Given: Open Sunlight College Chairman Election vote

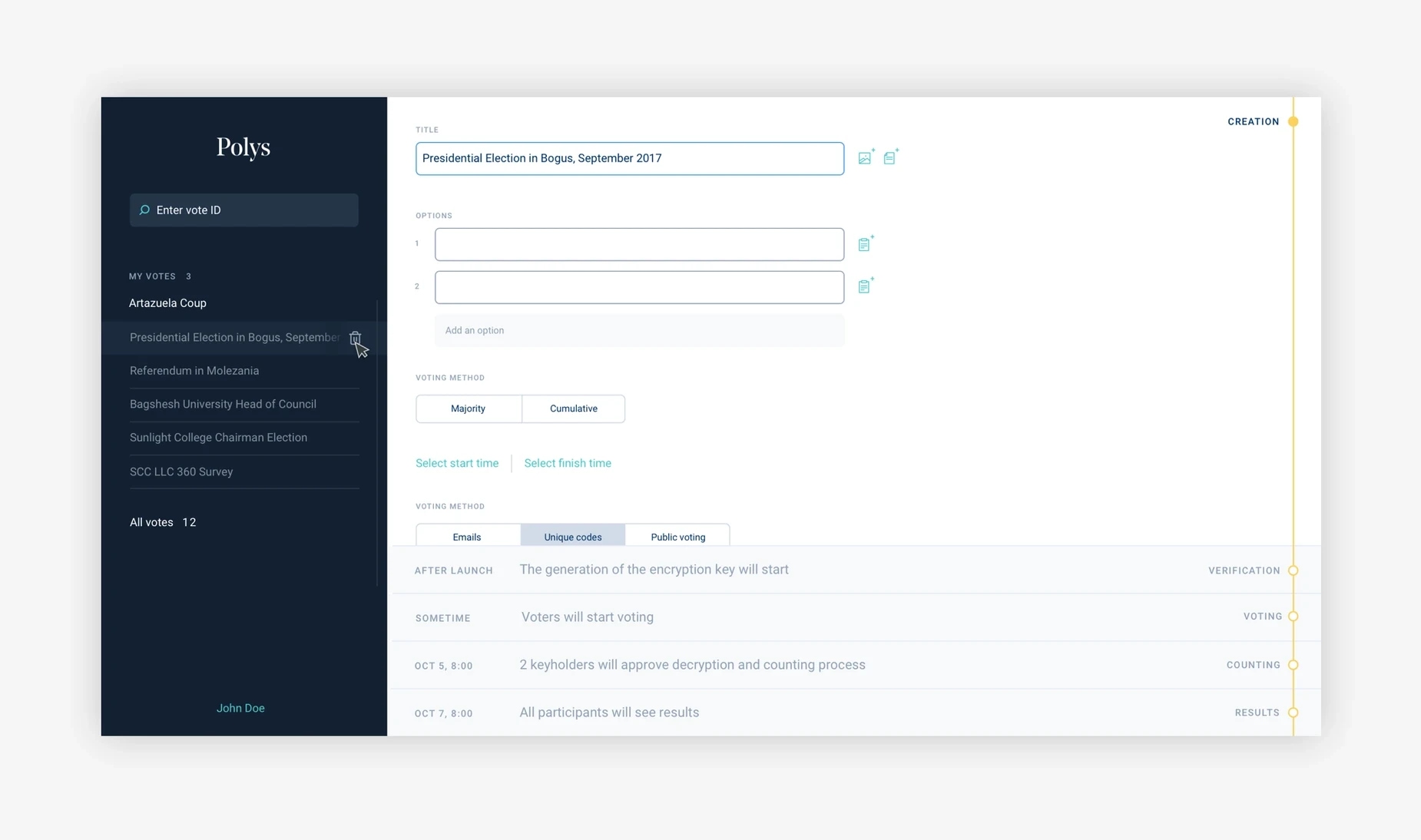Looking at the screenshot, I should (x=218, y=437).
